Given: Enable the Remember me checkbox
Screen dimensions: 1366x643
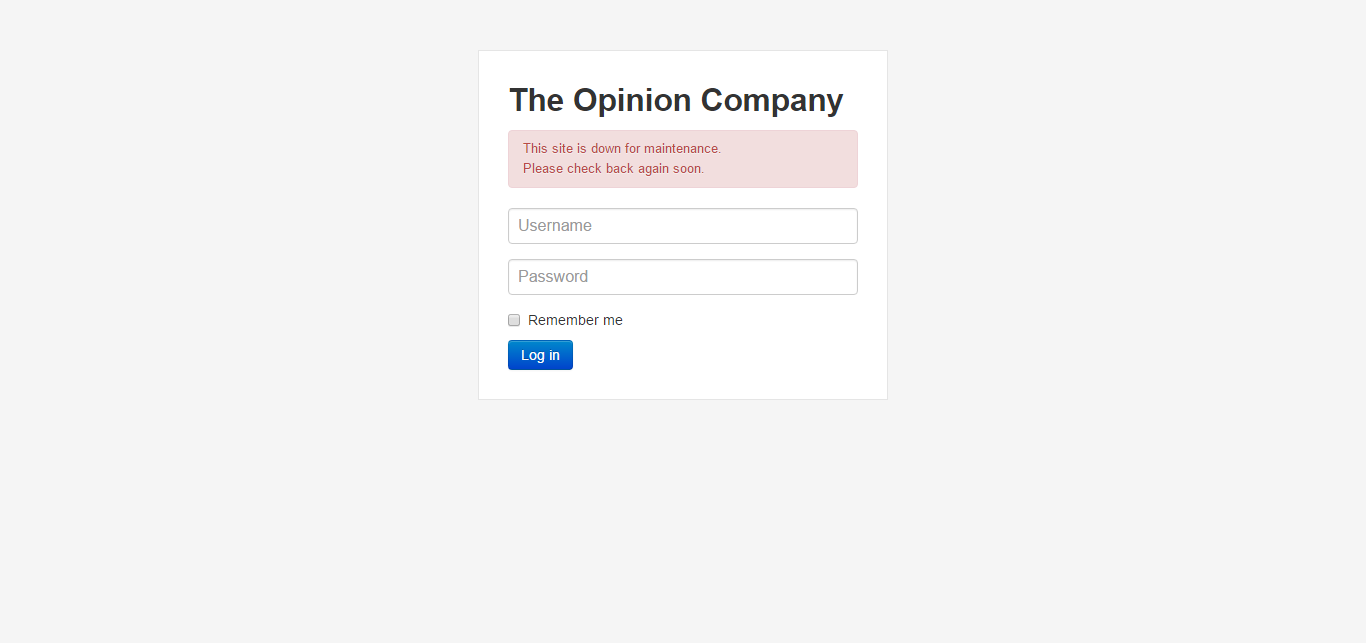Looking at the screenshot, I should click(x=514, y=320).
